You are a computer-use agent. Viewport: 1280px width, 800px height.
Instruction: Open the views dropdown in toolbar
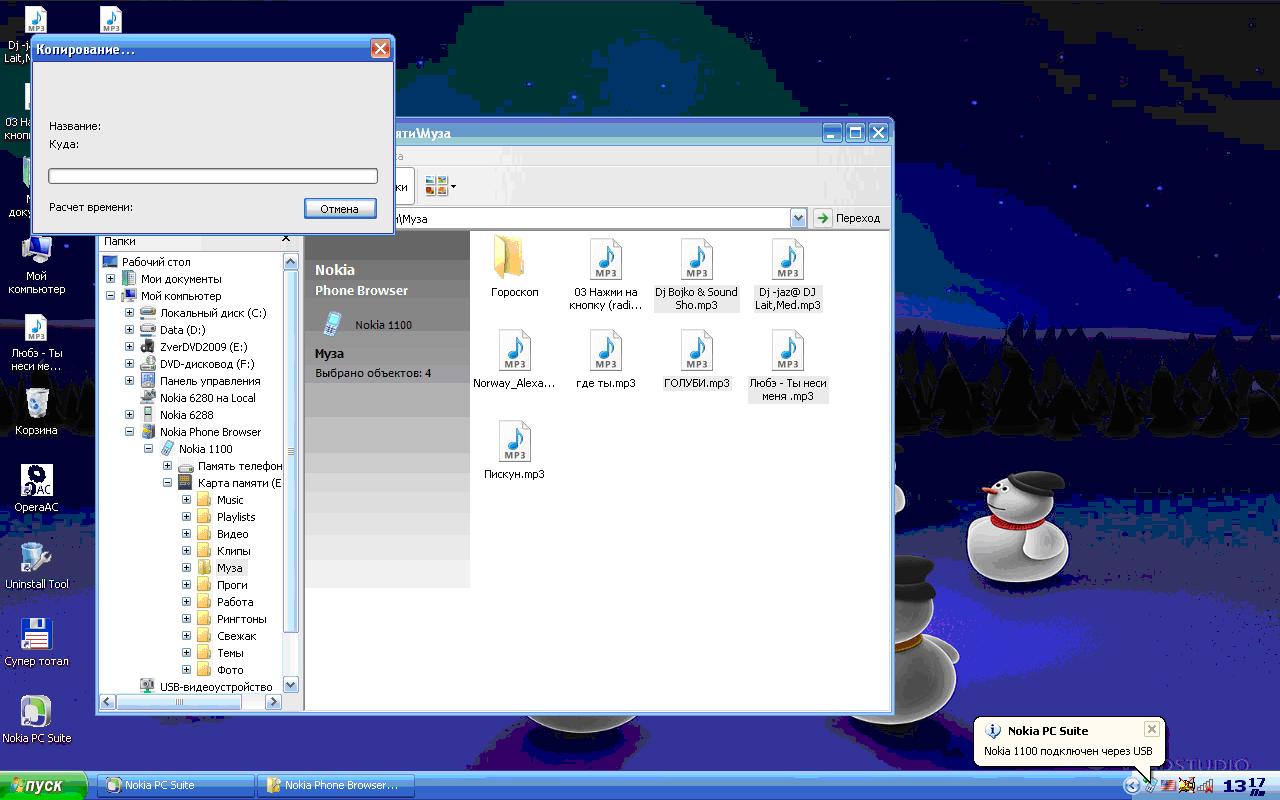click(x=453, y=187)
